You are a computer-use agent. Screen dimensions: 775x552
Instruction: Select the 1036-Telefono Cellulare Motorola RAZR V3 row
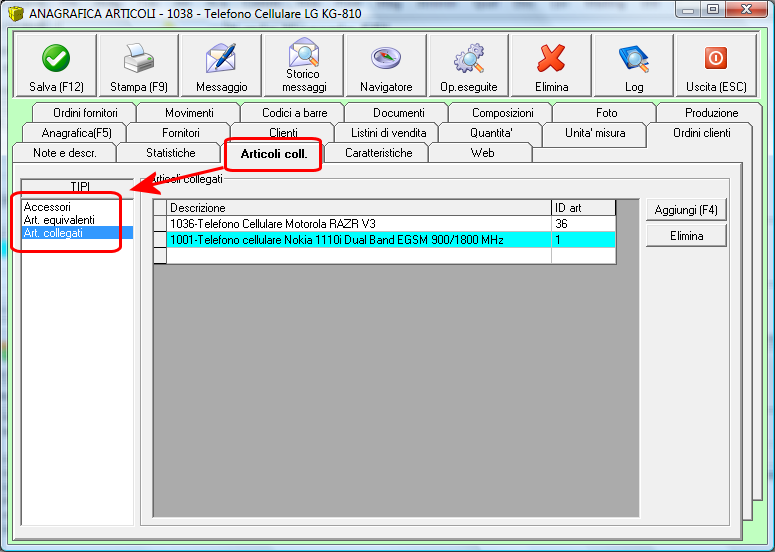click(359, 224)
